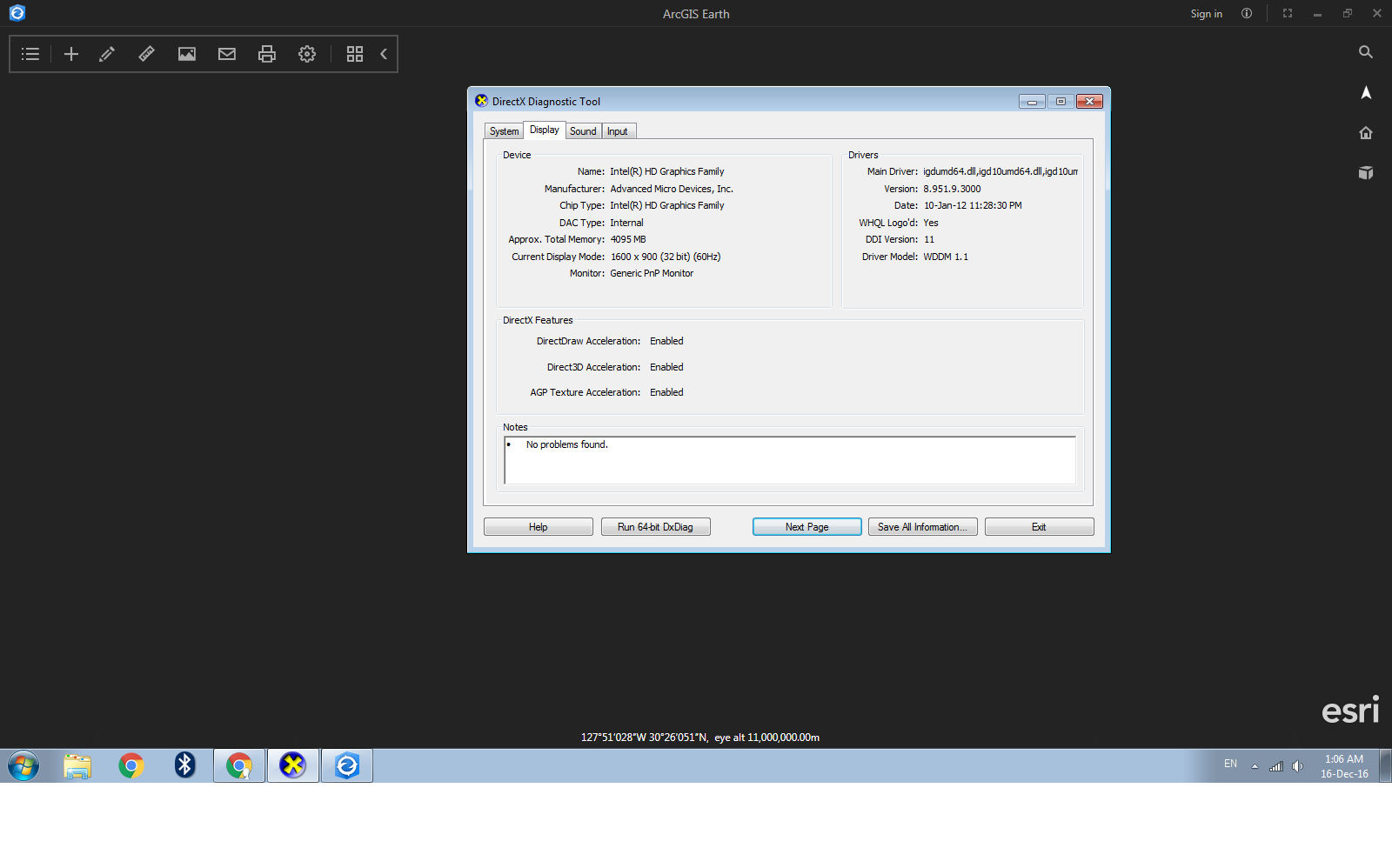Go to the Input tab
The height and width of the screenshot is (868, 1392).
pos(618,131)
